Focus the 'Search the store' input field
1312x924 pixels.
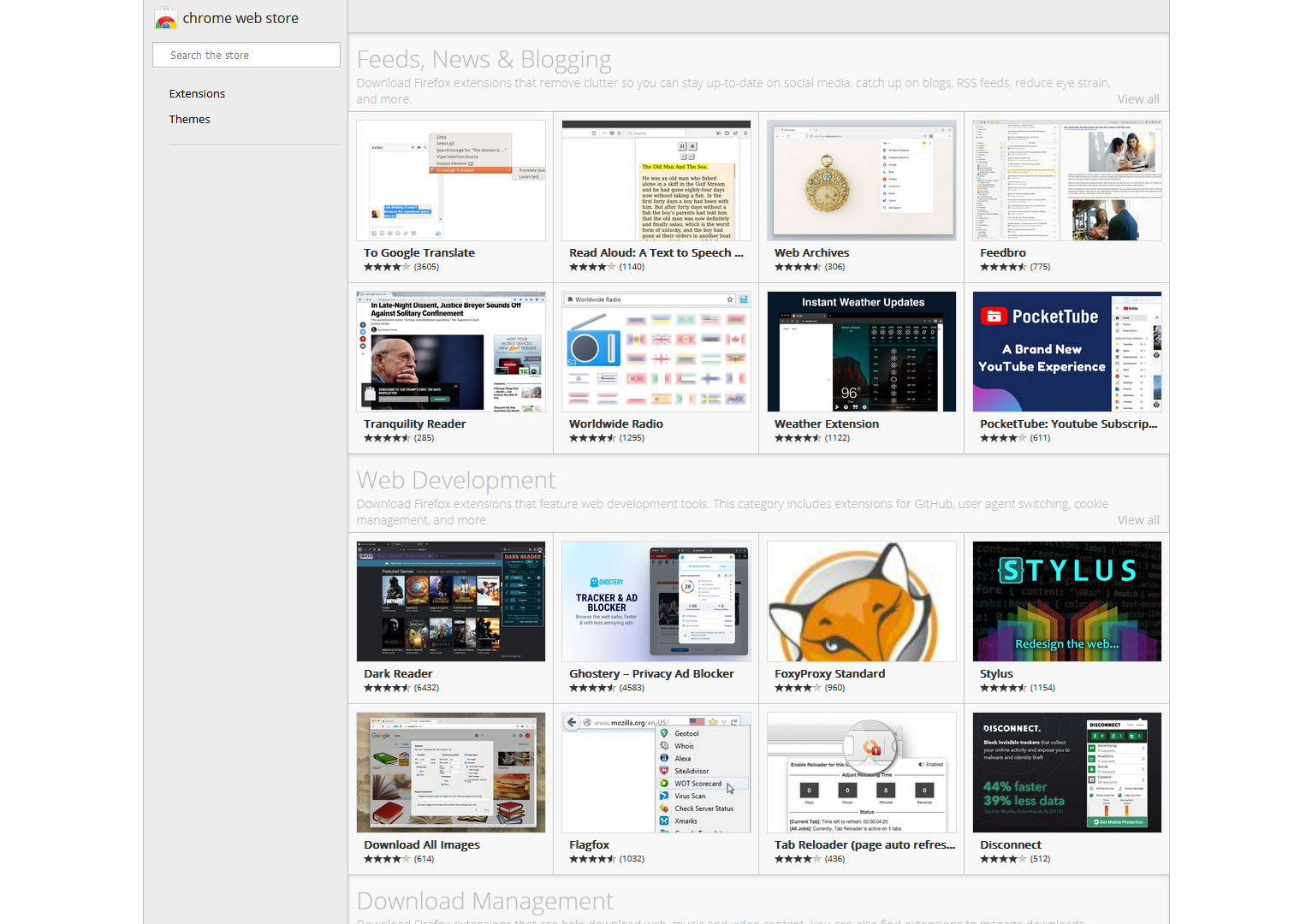point(246,55)
